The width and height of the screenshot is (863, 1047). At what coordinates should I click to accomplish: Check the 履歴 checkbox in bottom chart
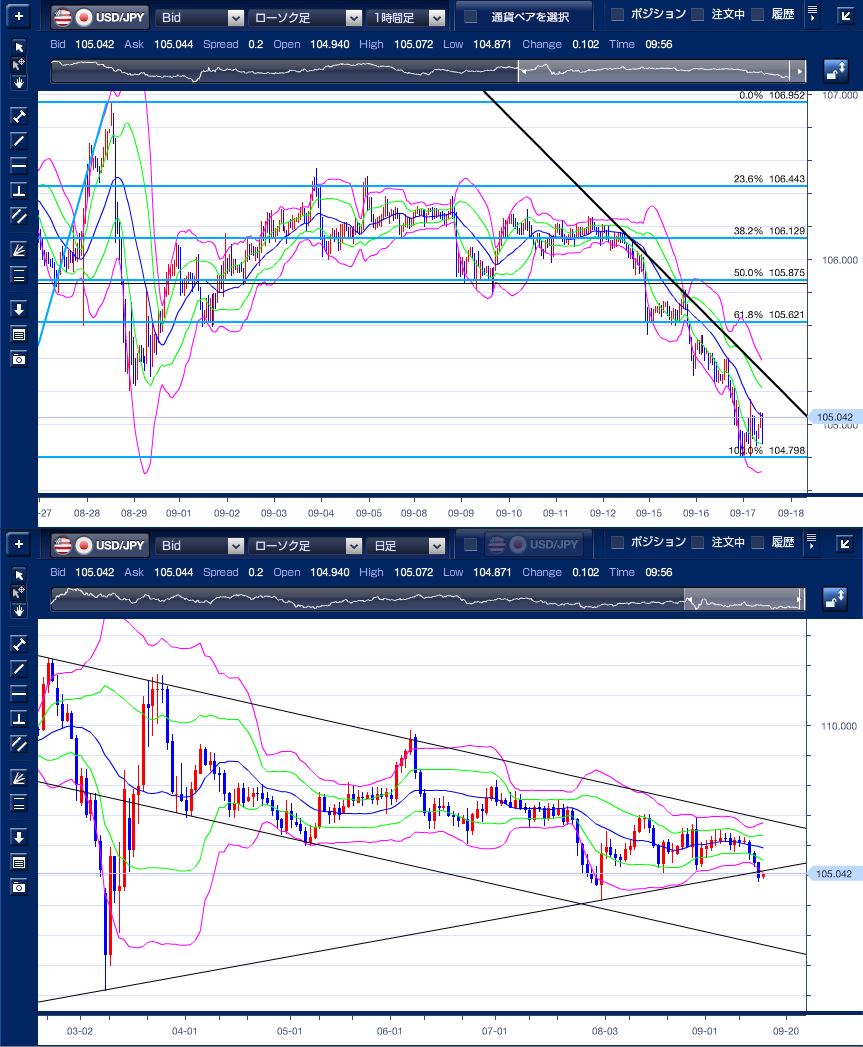[x=757, y=543]
